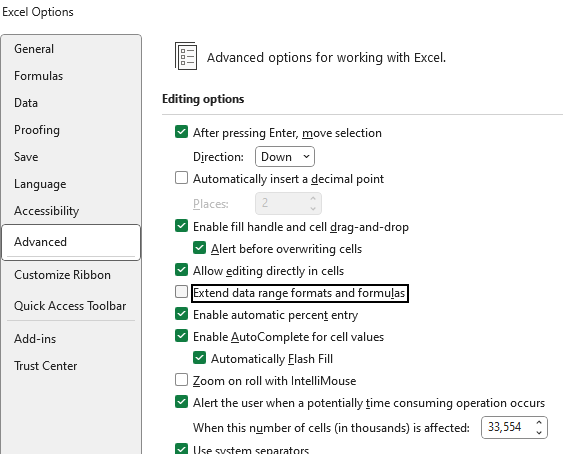Enable Zoom on roll with IntelliMouse
Image resolution: width=563 pixels, height=454 pixels.
coord(181,380)
